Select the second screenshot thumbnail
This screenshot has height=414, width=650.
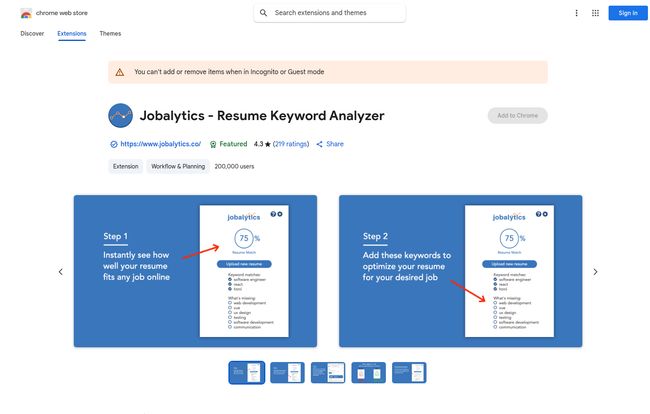(287, 373)
